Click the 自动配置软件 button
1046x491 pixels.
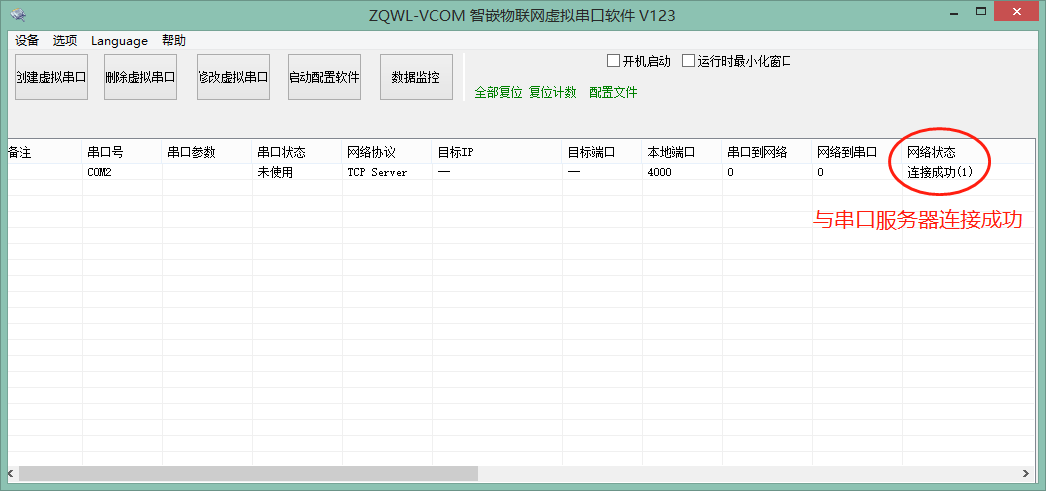tap(324, 77)
